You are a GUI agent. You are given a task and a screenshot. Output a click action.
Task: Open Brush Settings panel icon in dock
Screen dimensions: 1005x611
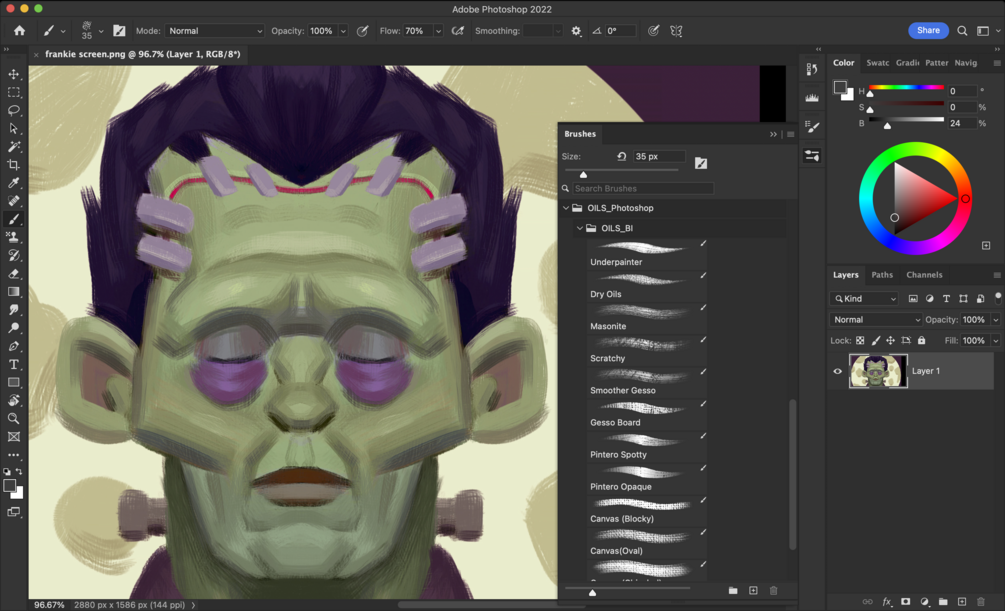coord(812,127)
